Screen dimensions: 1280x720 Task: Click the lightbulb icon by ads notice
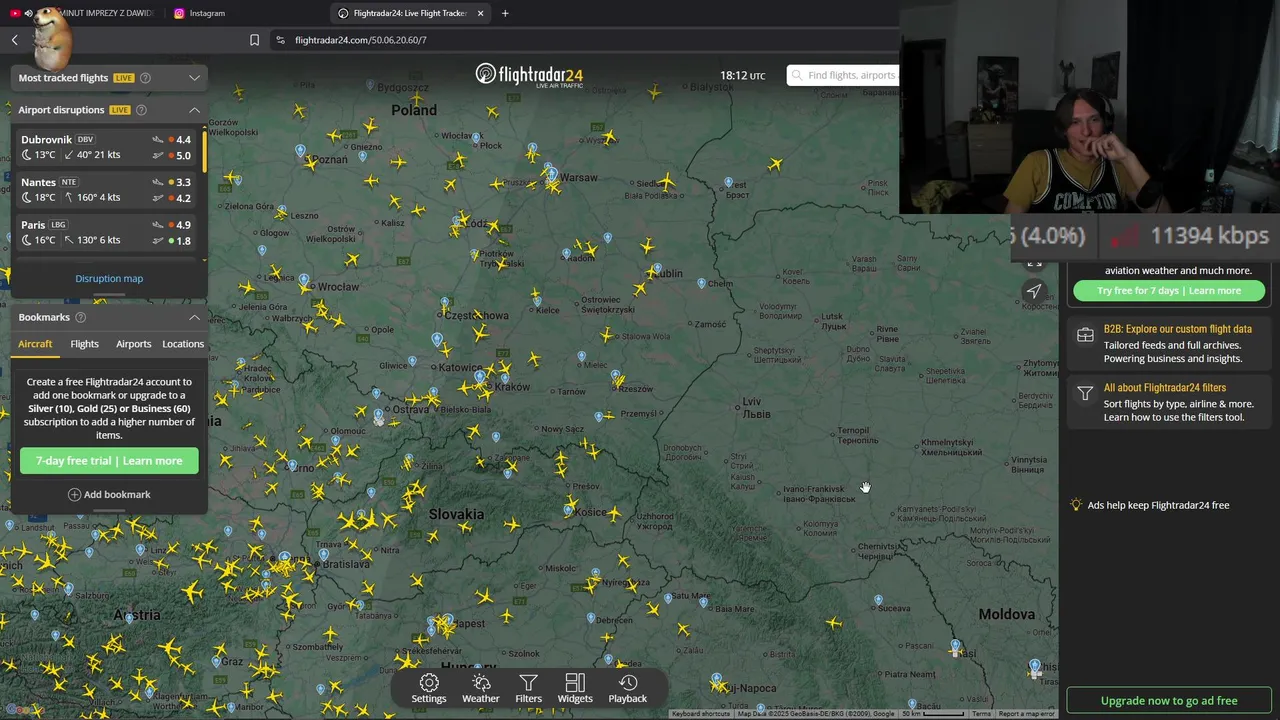pyautogui.click(x=1076, y=505)
